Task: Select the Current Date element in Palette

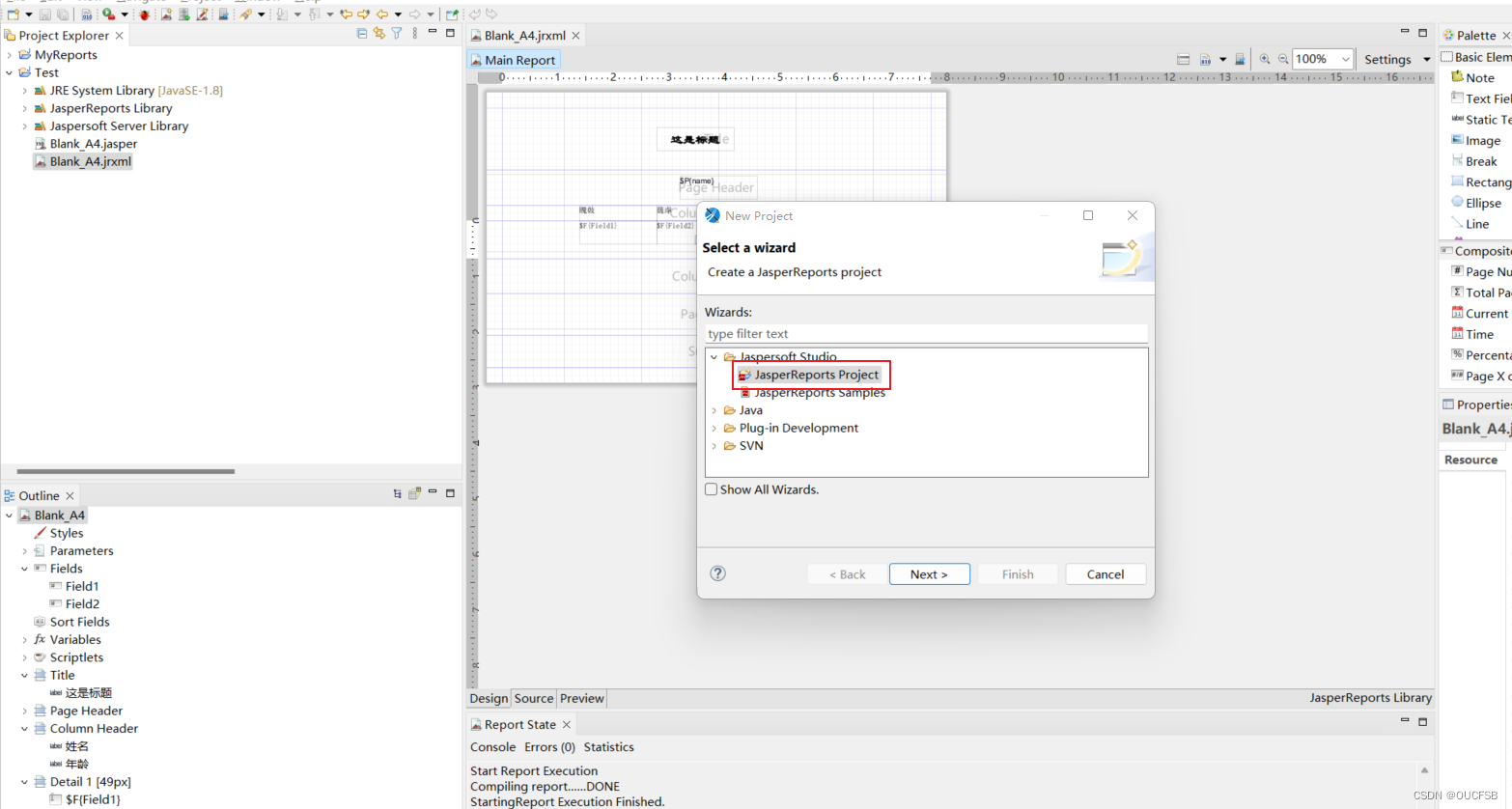Action: (x=1479, y=314)
